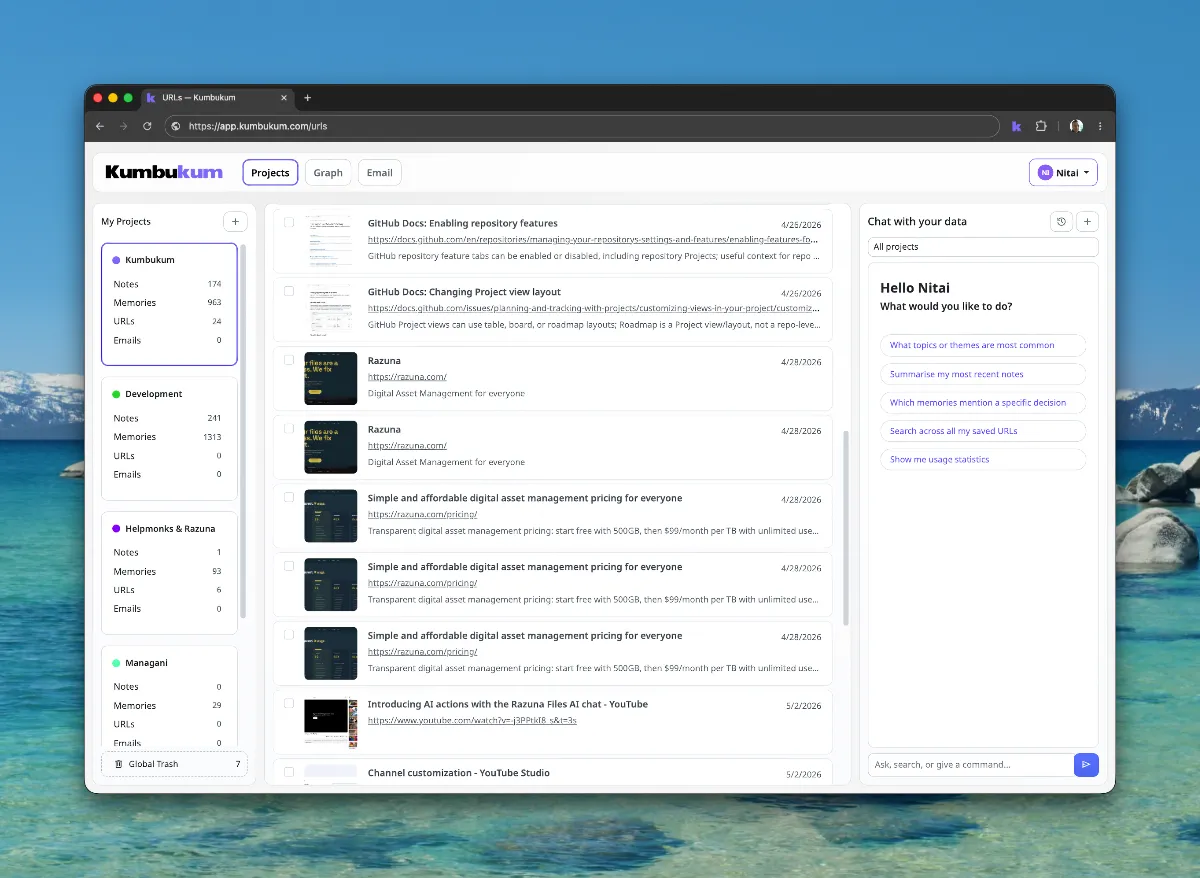
Task: Tick checkbox for first Razuna entry
Action: (289, 360)
